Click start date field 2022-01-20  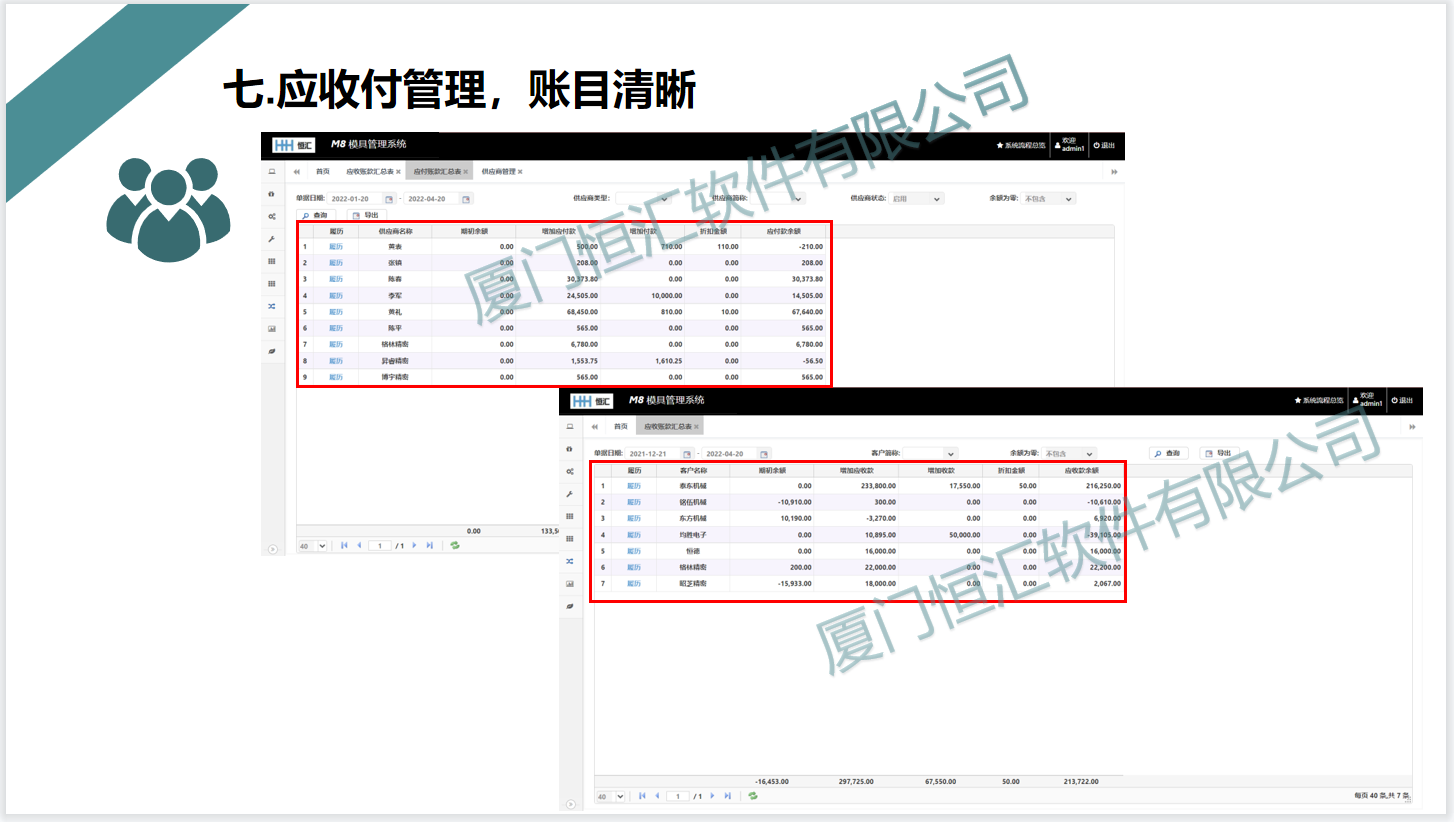click(x=355, y=199)
